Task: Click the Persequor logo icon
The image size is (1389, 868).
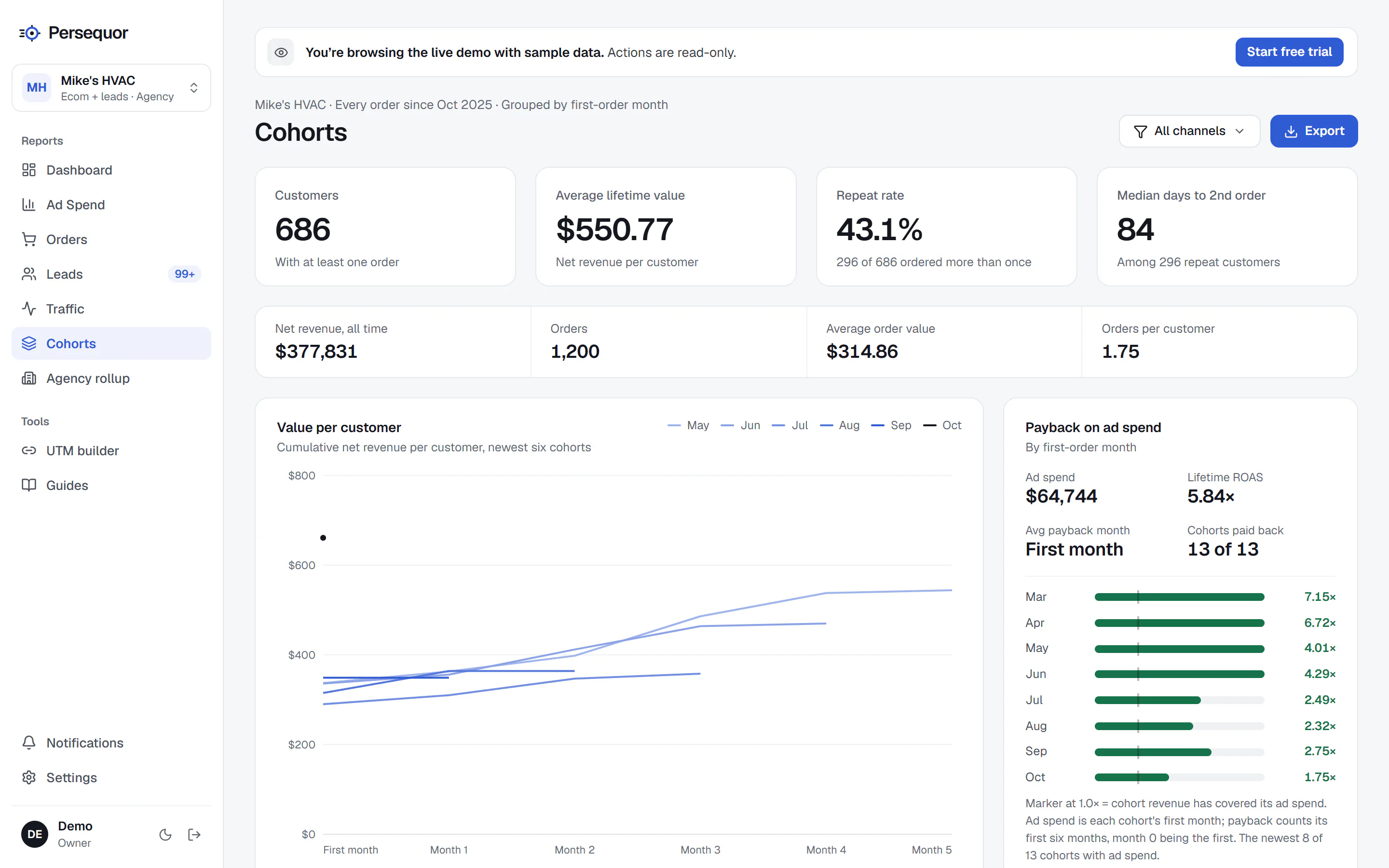Action: pos(30,33)
